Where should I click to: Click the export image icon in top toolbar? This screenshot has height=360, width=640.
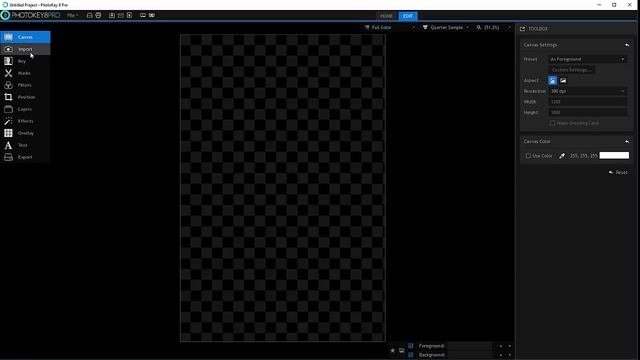coord(112,16)
